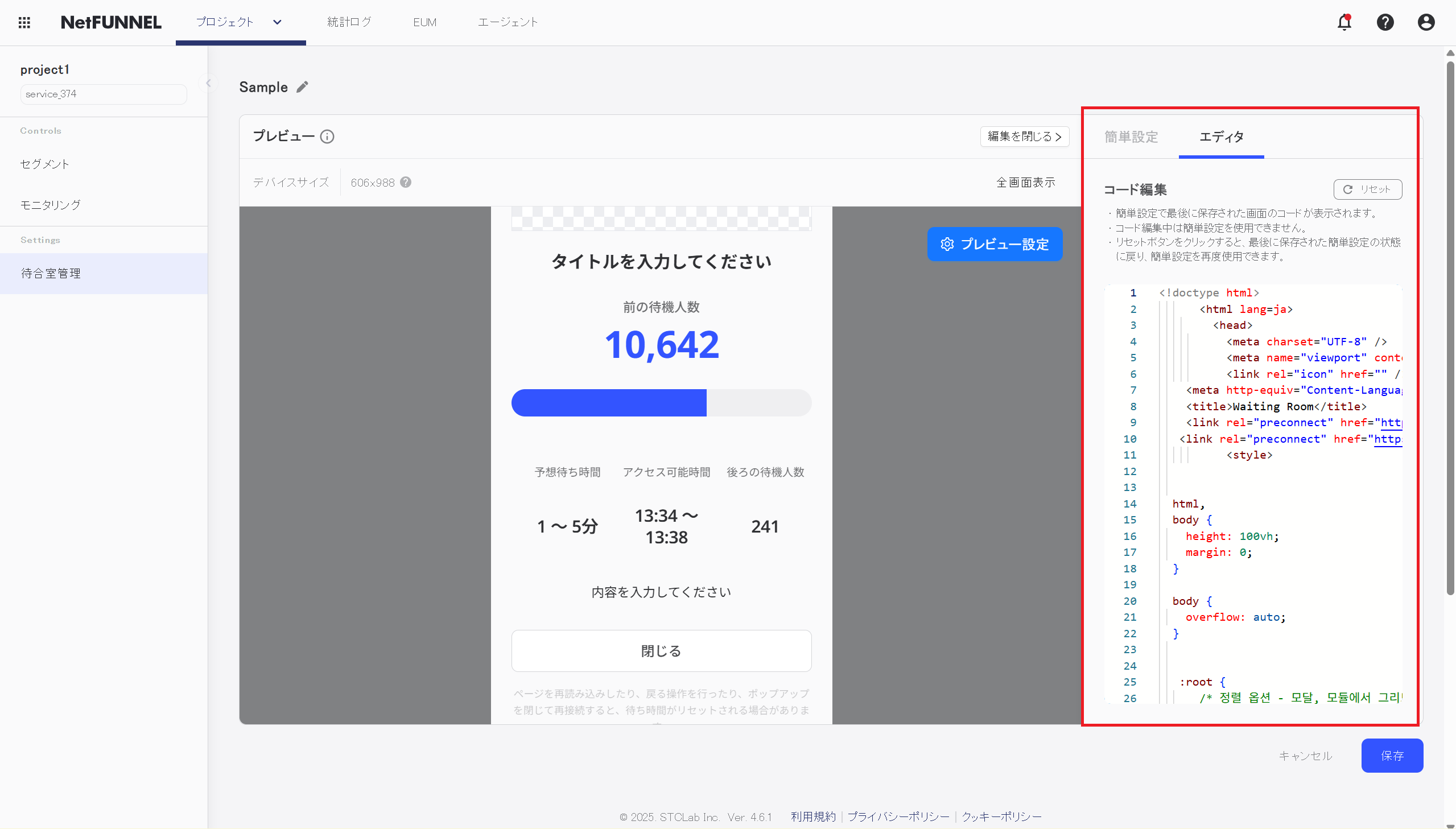The width and height of the screenshot is (1456, 829).
Task: Click the blue waiting progress bar
Action: 608,403
